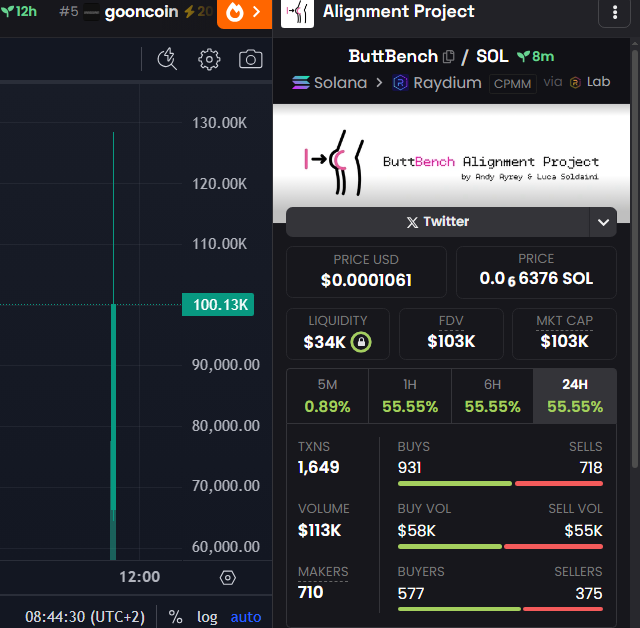This screenshot has width=640, height=628.
Task: Click the liquidity lock icon
Action: (361, 342)
